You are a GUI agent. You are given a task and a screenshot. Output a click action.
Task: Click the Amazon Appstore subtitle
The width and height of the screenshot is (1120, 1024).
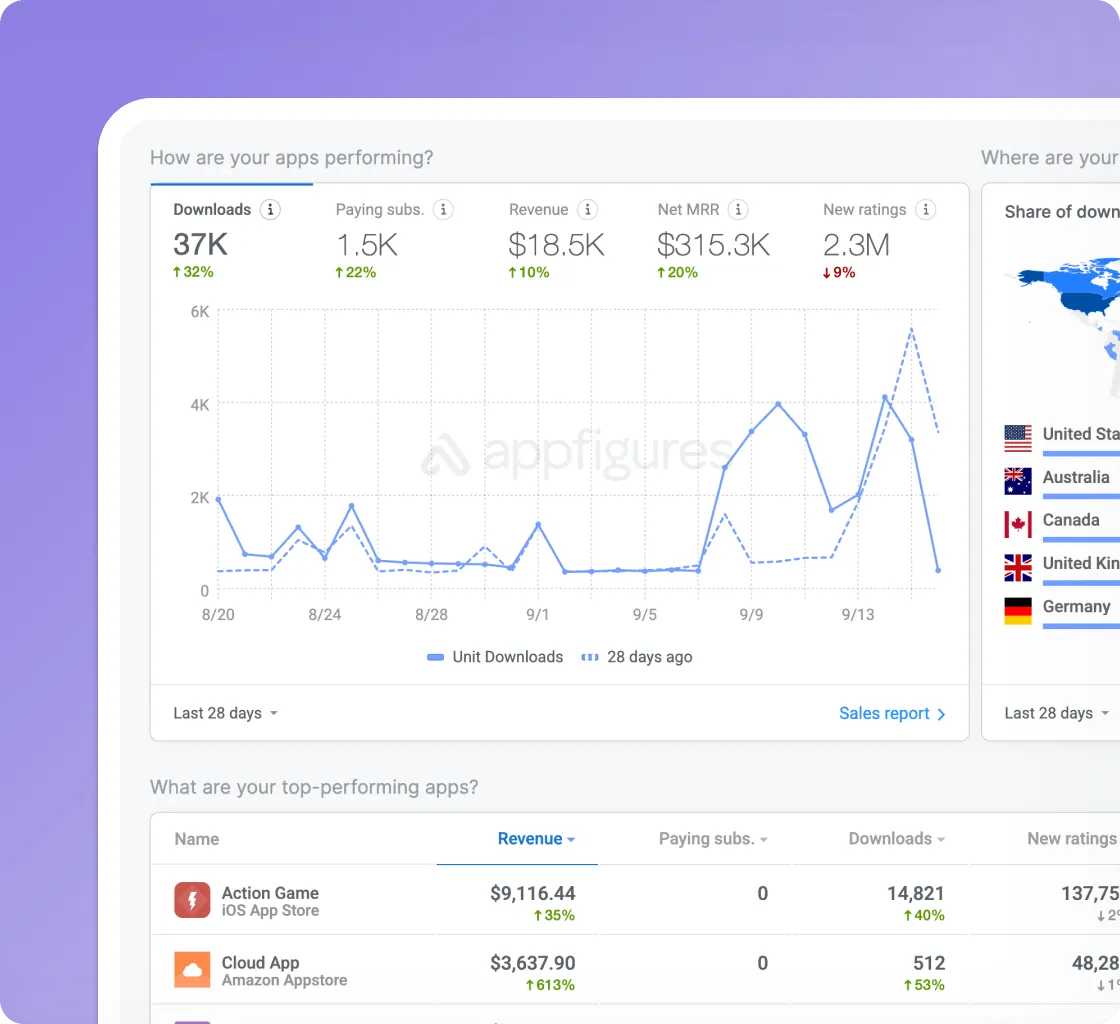pyautogui.click(x=284, y=980)
